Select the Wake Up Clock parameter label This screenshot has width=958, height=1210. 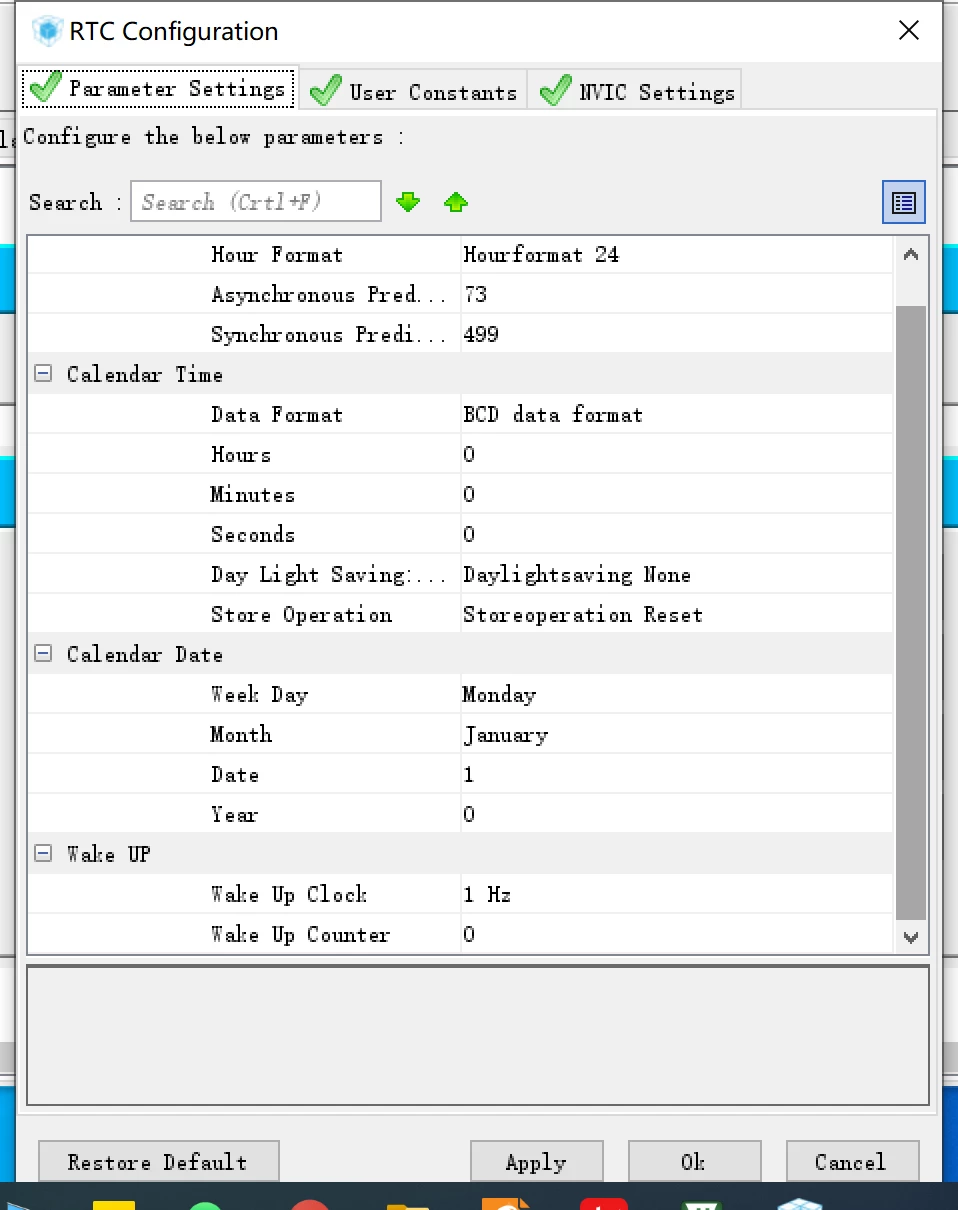(289, 894)
